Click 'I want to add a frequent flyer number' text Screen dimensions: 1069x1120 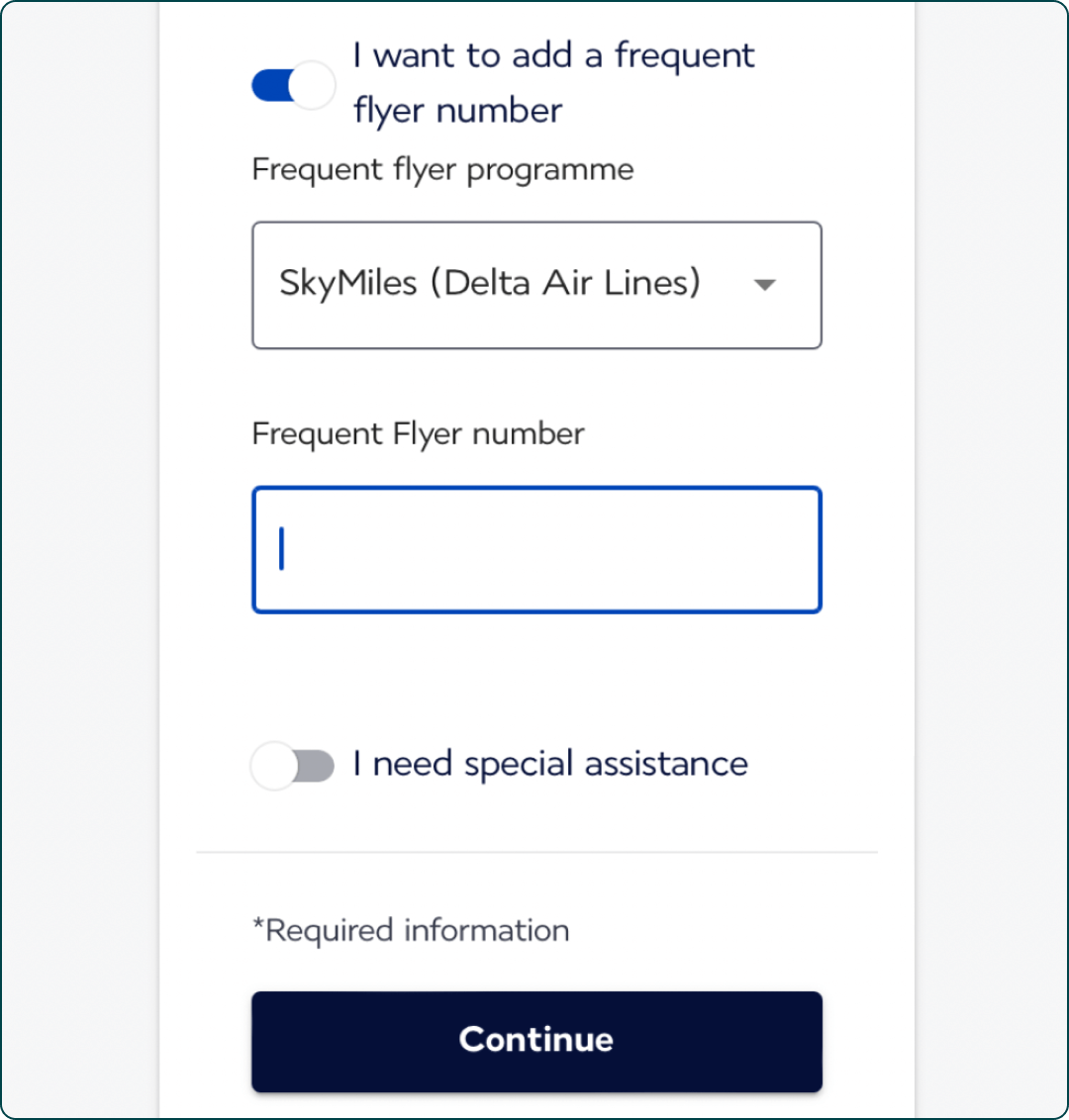click(x=553, y=83)
